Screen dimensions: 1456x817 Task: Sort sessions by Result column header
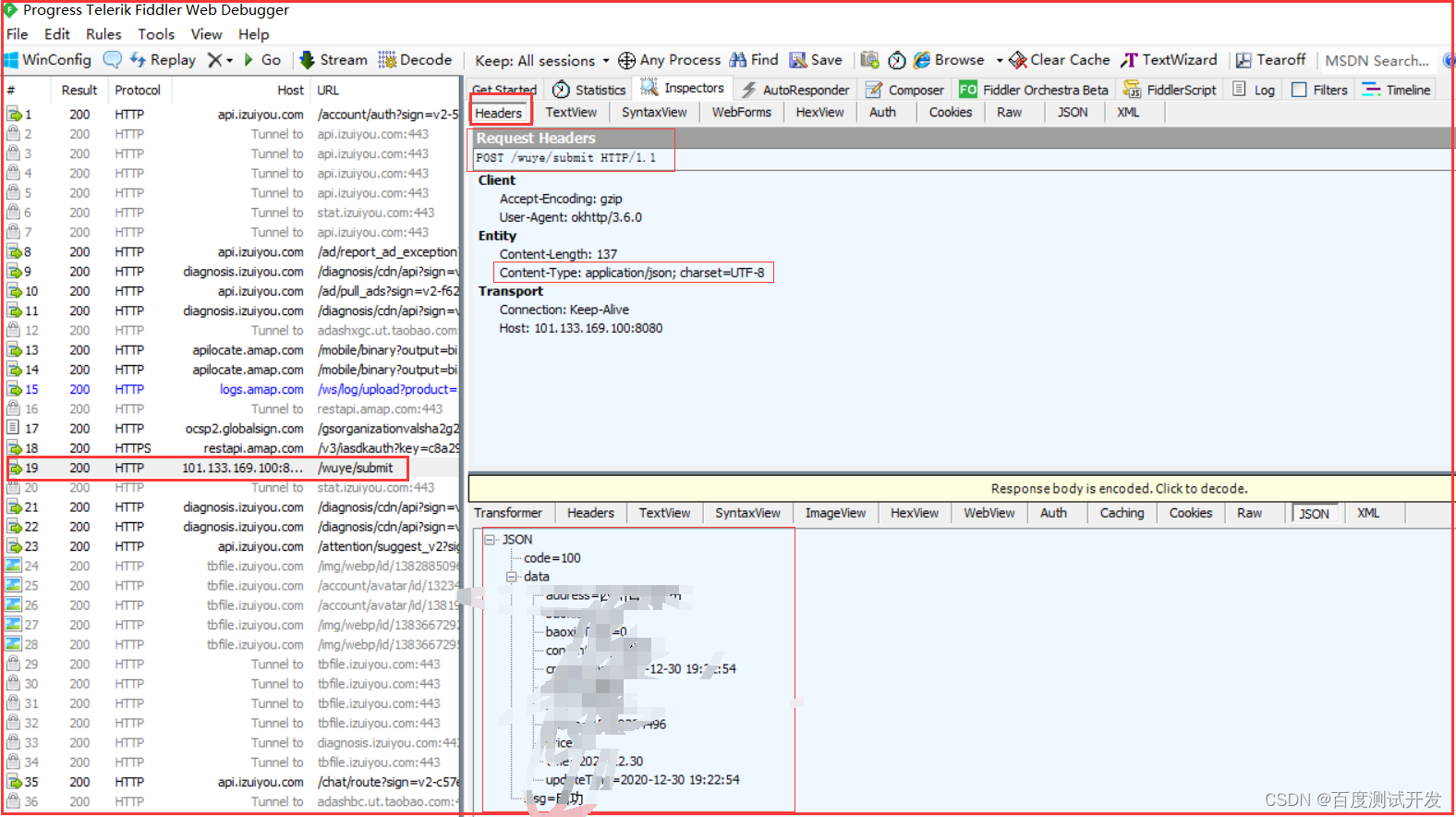pyautogui.click(x=79, y=91)
